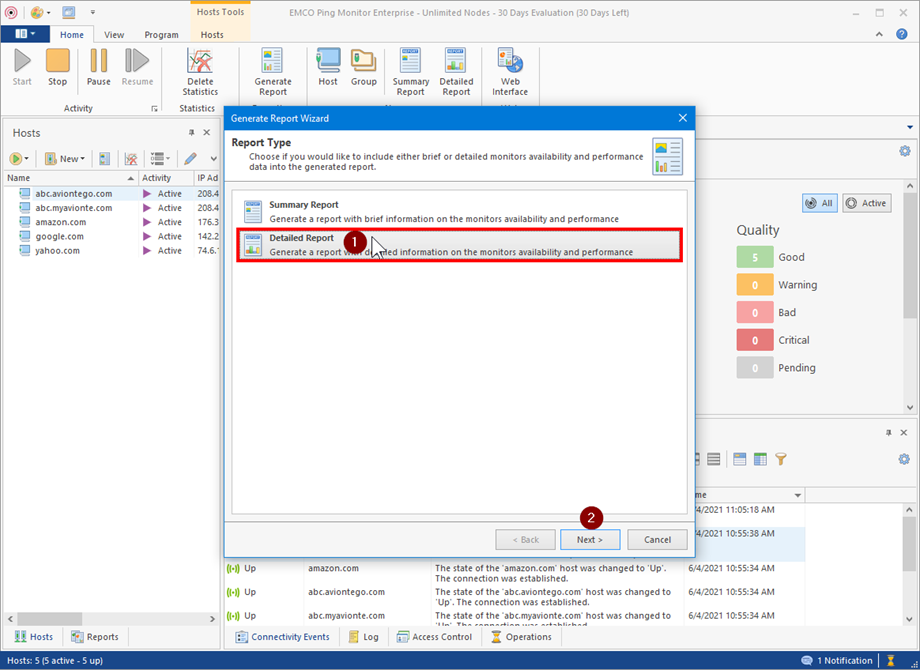Toggle the Active filter in Quality panel
920x670 pixels.
(x=867, y=203)
